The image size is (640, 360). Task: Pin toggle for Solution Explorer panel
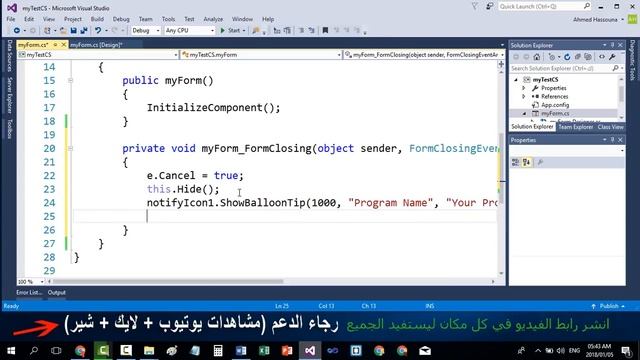(x=612, y=45)
